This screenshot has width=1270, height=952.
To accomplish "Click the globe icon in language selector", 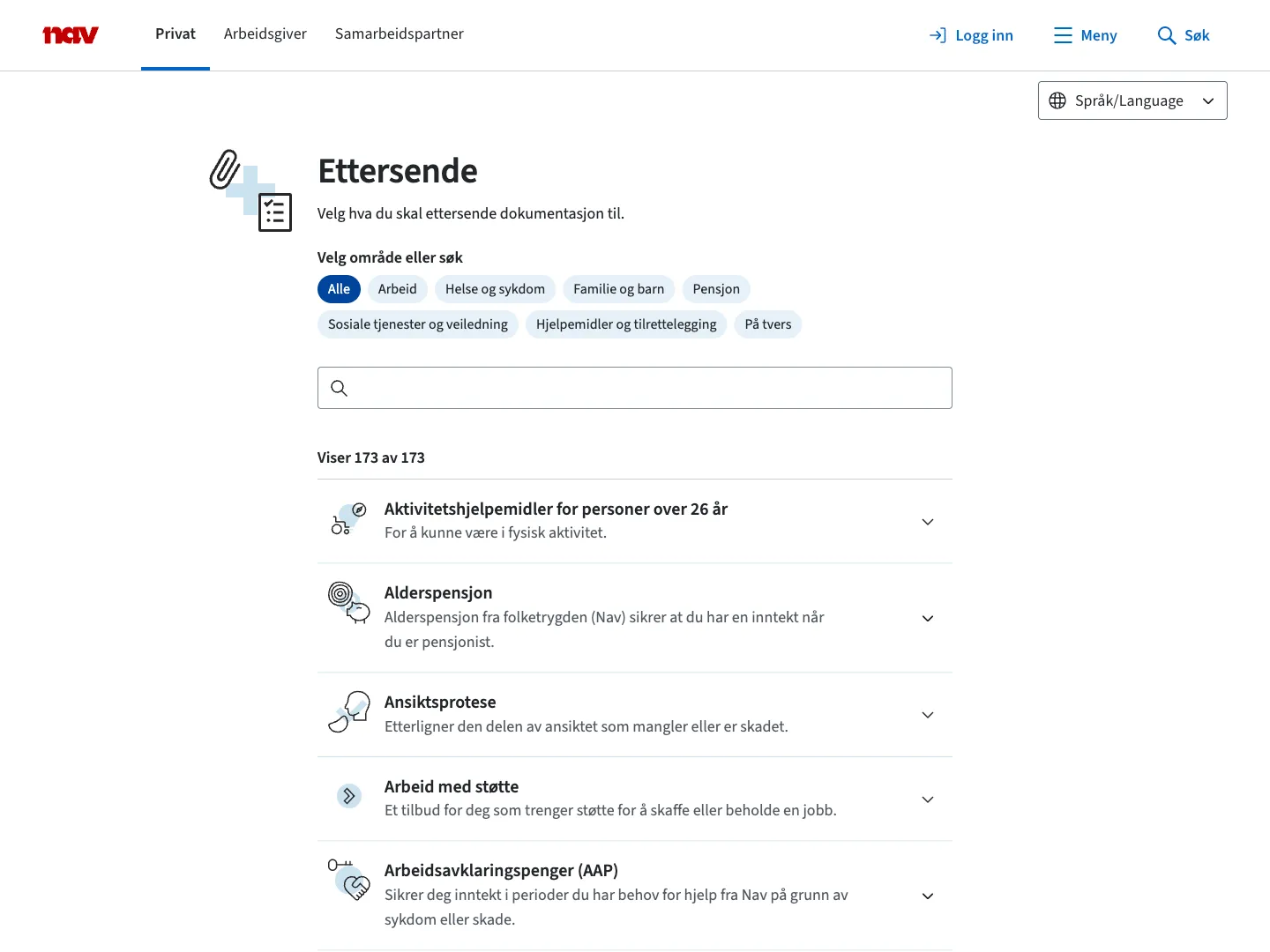I will [x=1057, y=100].
